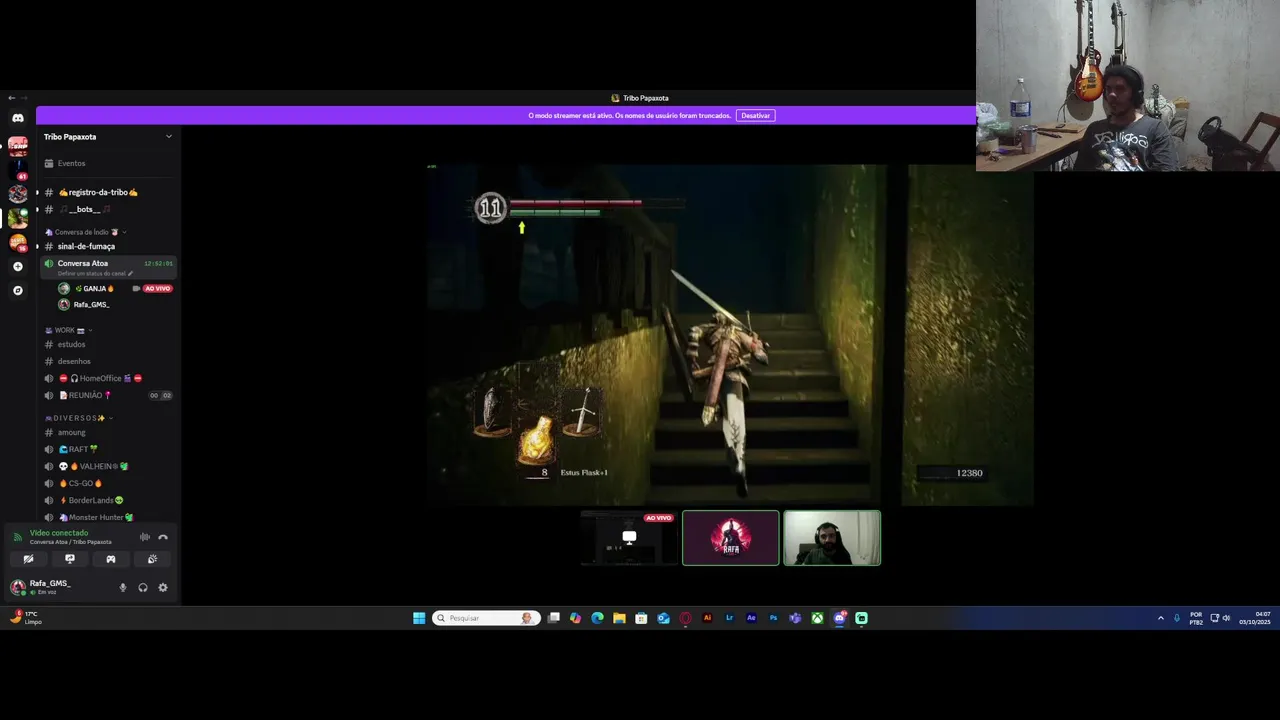
Task: Open Photoshop from the taskbar
Action: tap(773, 618)
